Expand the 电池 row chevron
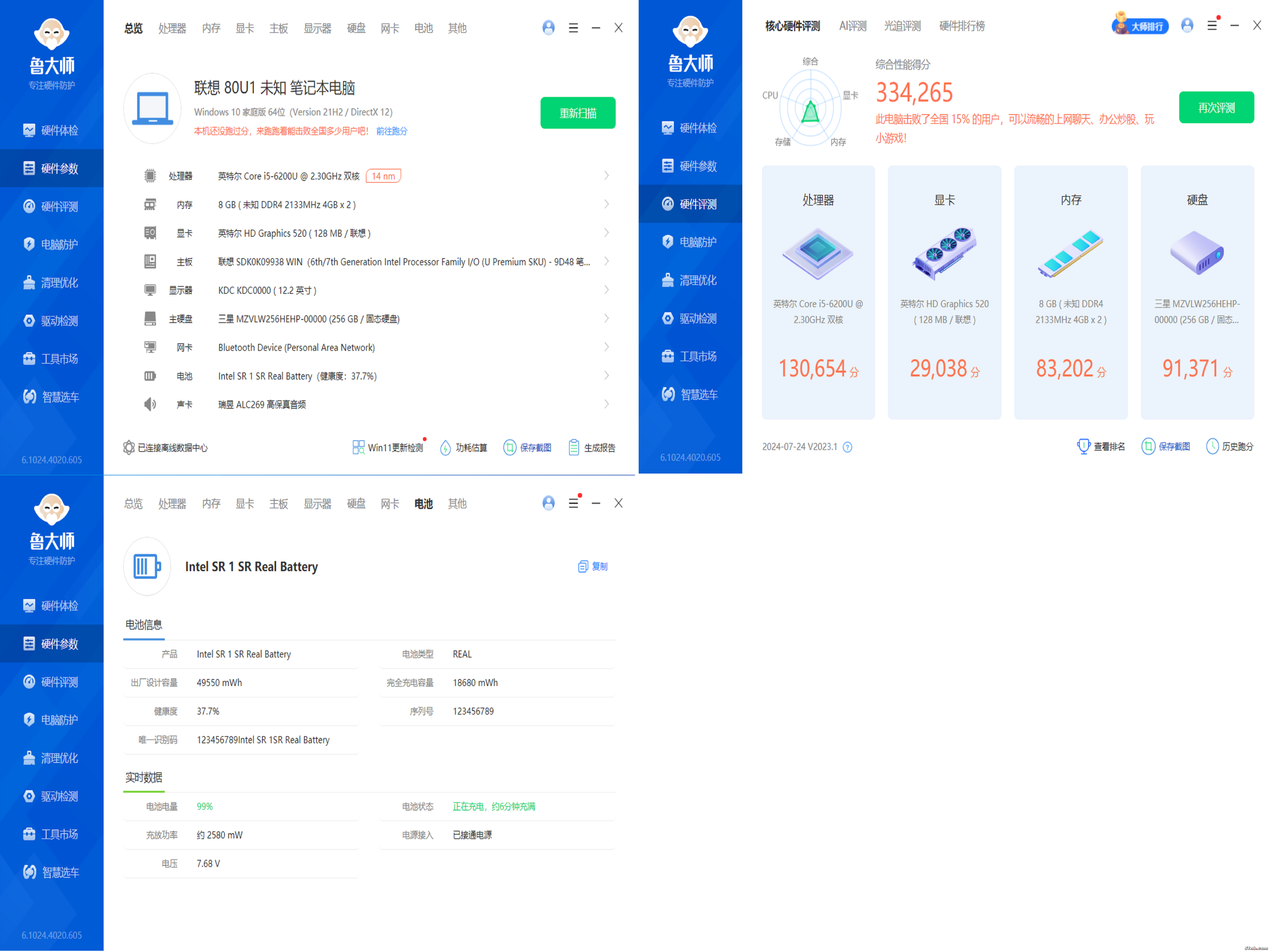This screenshot has height=952, width=1270. 606,376
